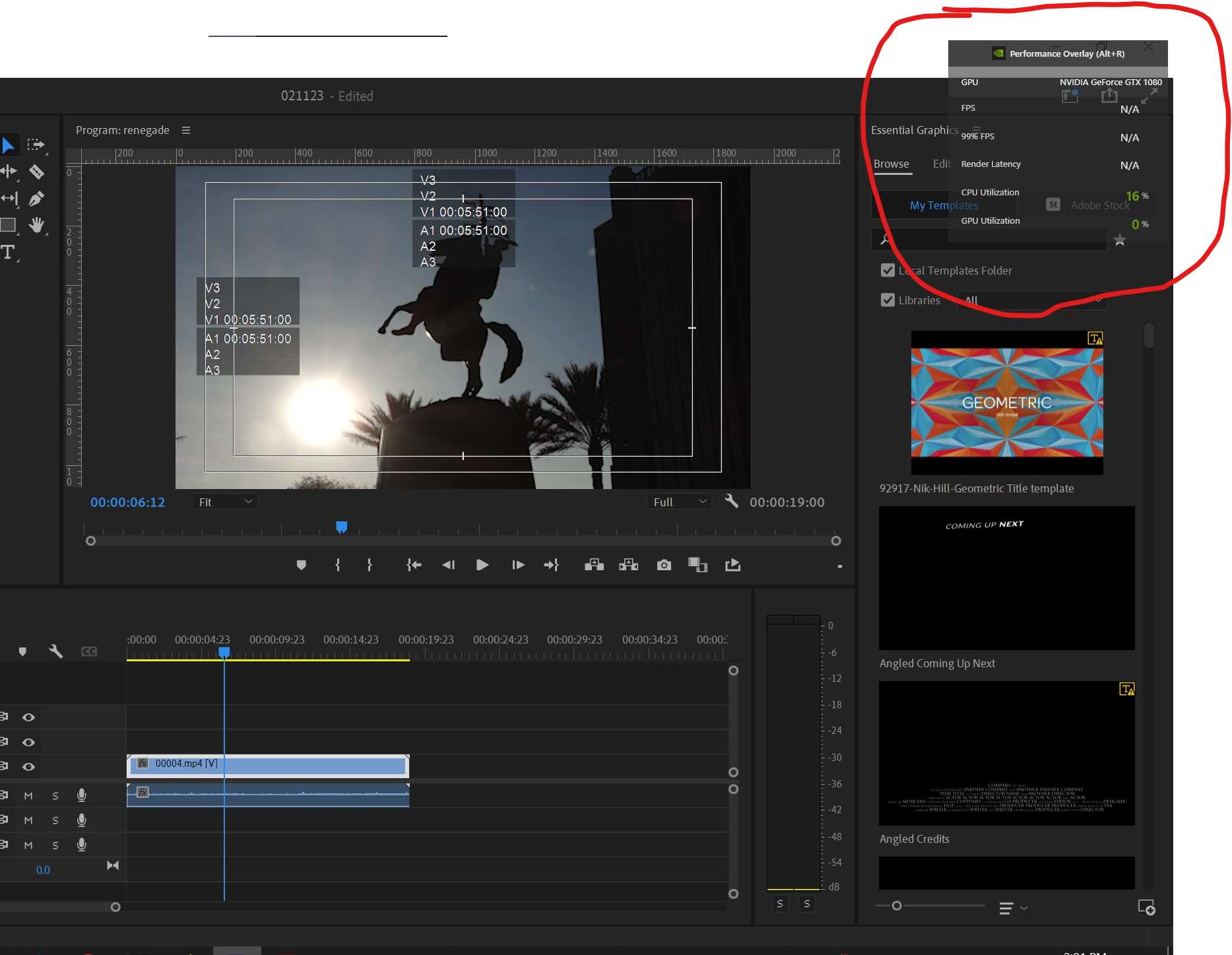Viewport: 1232px width, 955px height.
Task: Hide the middle video track eye
Action: click(x=28, y=742)
